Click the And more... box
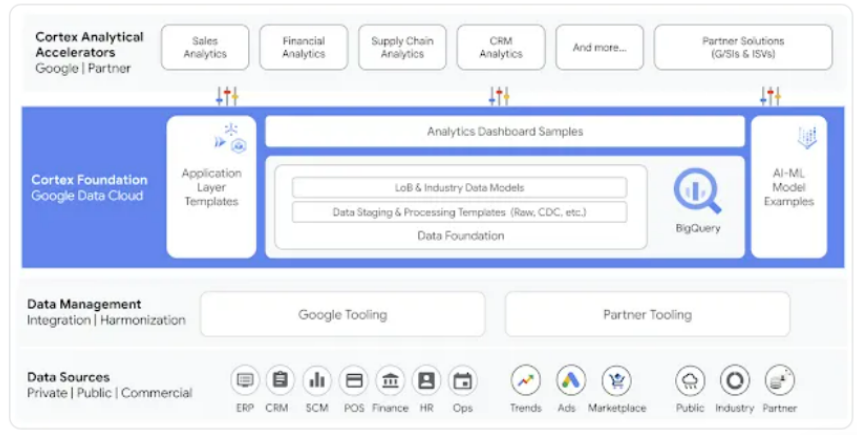 pos(600,47)
